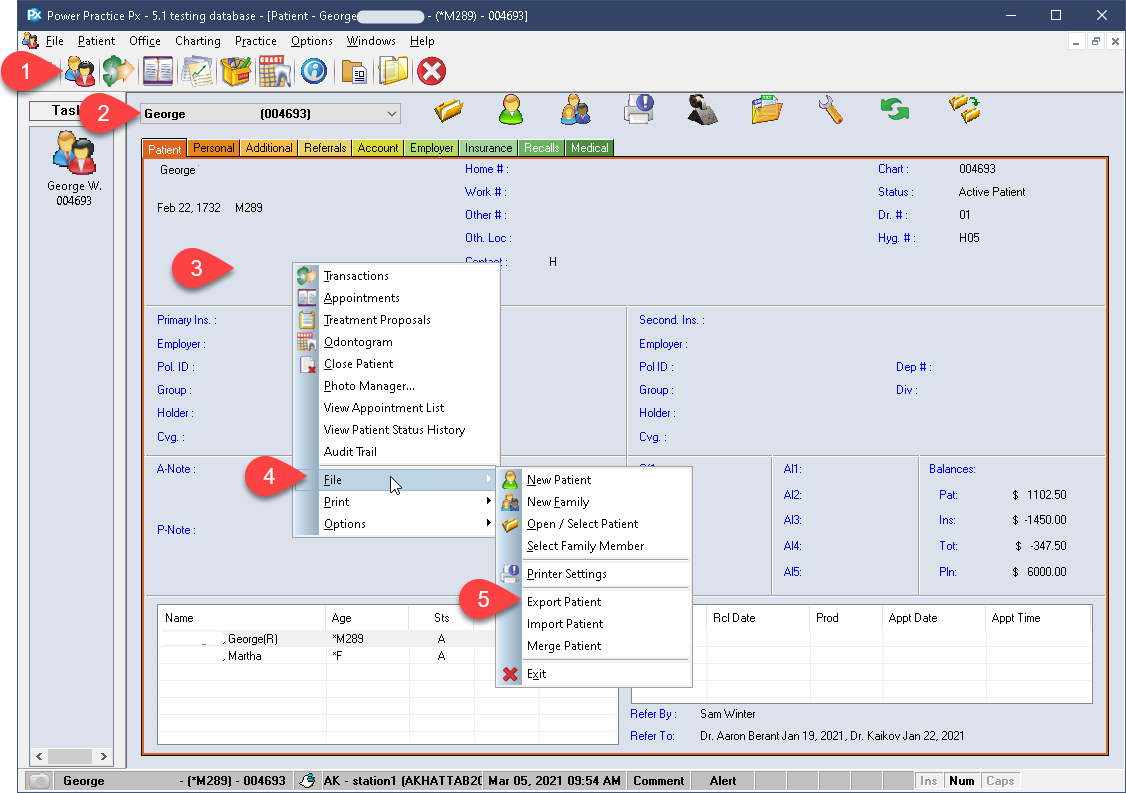This screenshot has height=793, width=1126.
Task: Open the Patient module from the main toolbar
Action: (80, 71)
